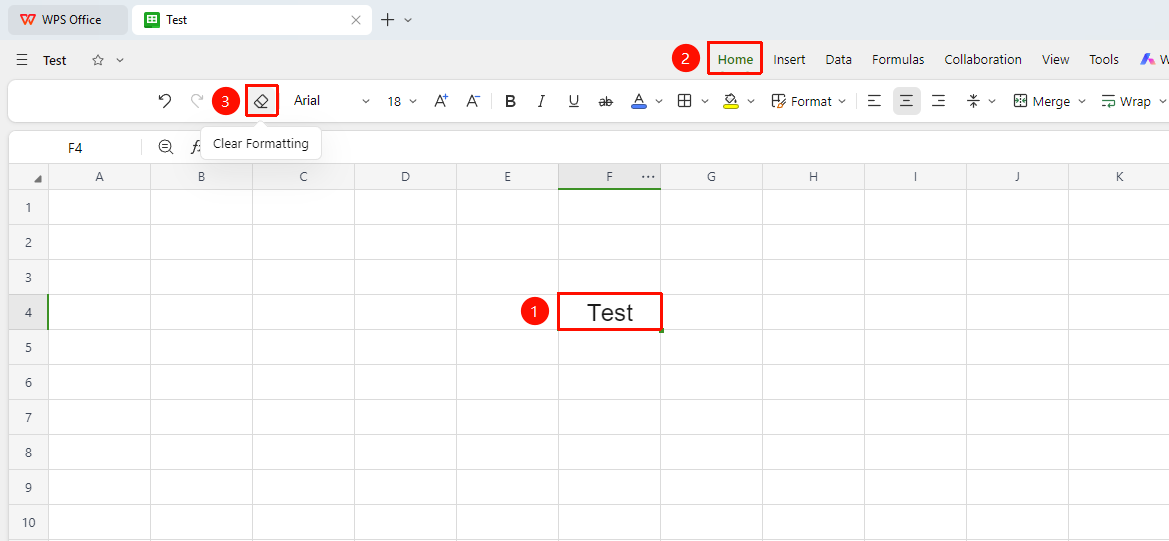Viewport: 1169px width, 541px height.
Task: Click the plus new tab icon
Action: click(x=387, y=20)
